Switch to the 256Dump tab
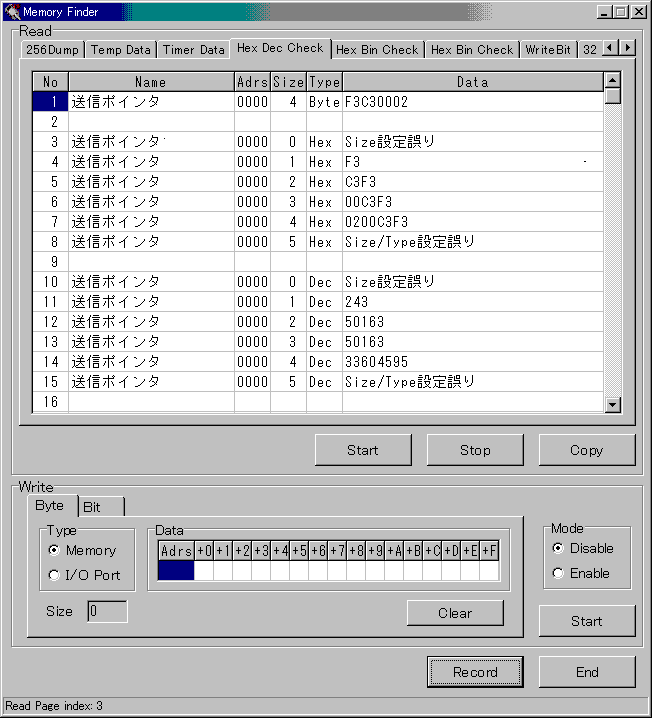 [52, 49]
